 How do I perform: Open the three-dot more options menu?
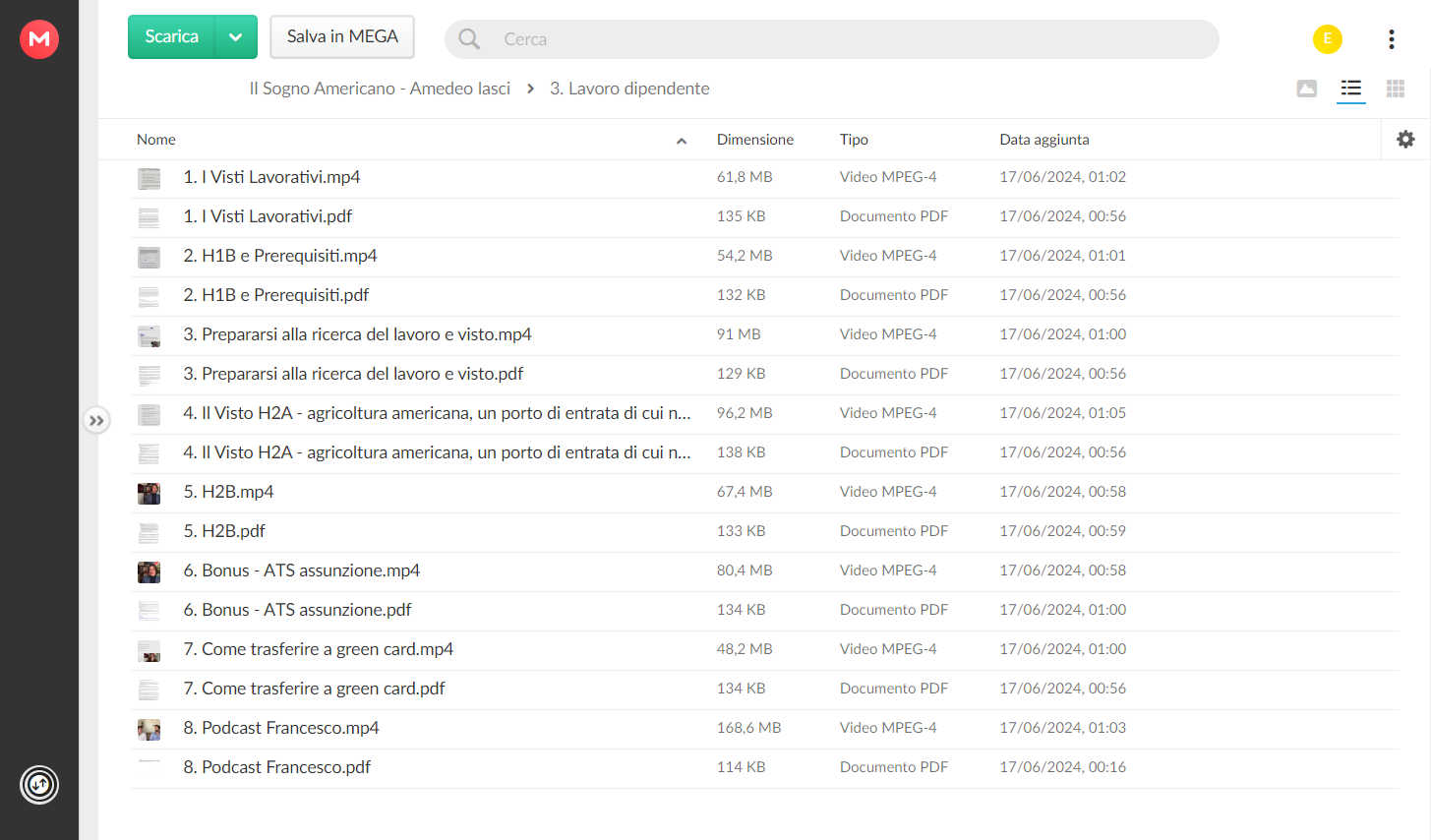point(1392,39)
